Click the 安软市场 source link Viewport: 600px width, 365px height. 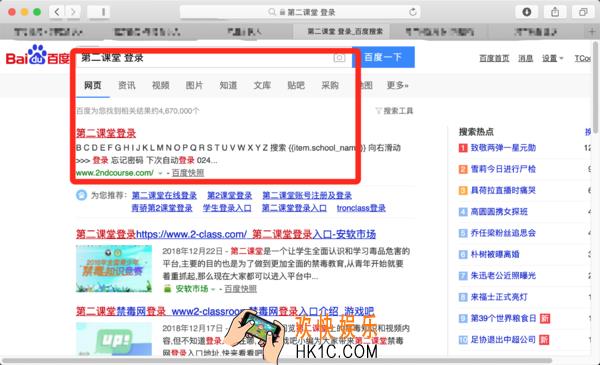pyautogui.click(x=192, y=289)
